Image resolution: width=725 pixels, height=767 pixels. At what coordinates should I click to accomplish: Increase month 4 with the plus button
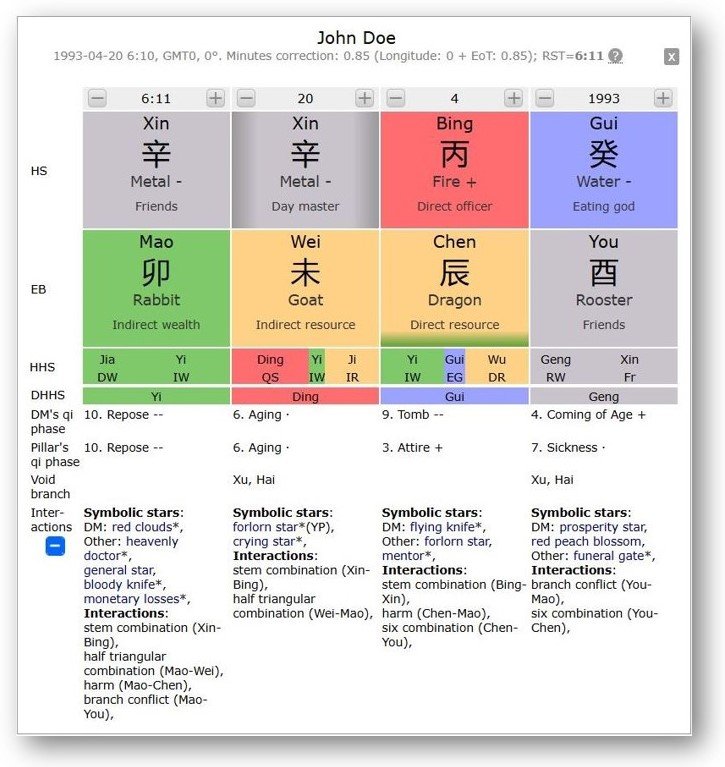coord(513,98)
